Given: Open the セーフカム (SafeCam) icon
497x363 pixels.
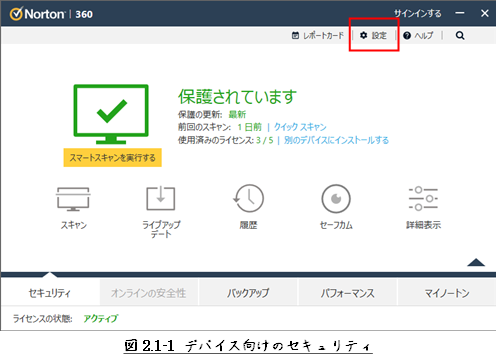Looking at the screenshot, I should pos(336,199).
